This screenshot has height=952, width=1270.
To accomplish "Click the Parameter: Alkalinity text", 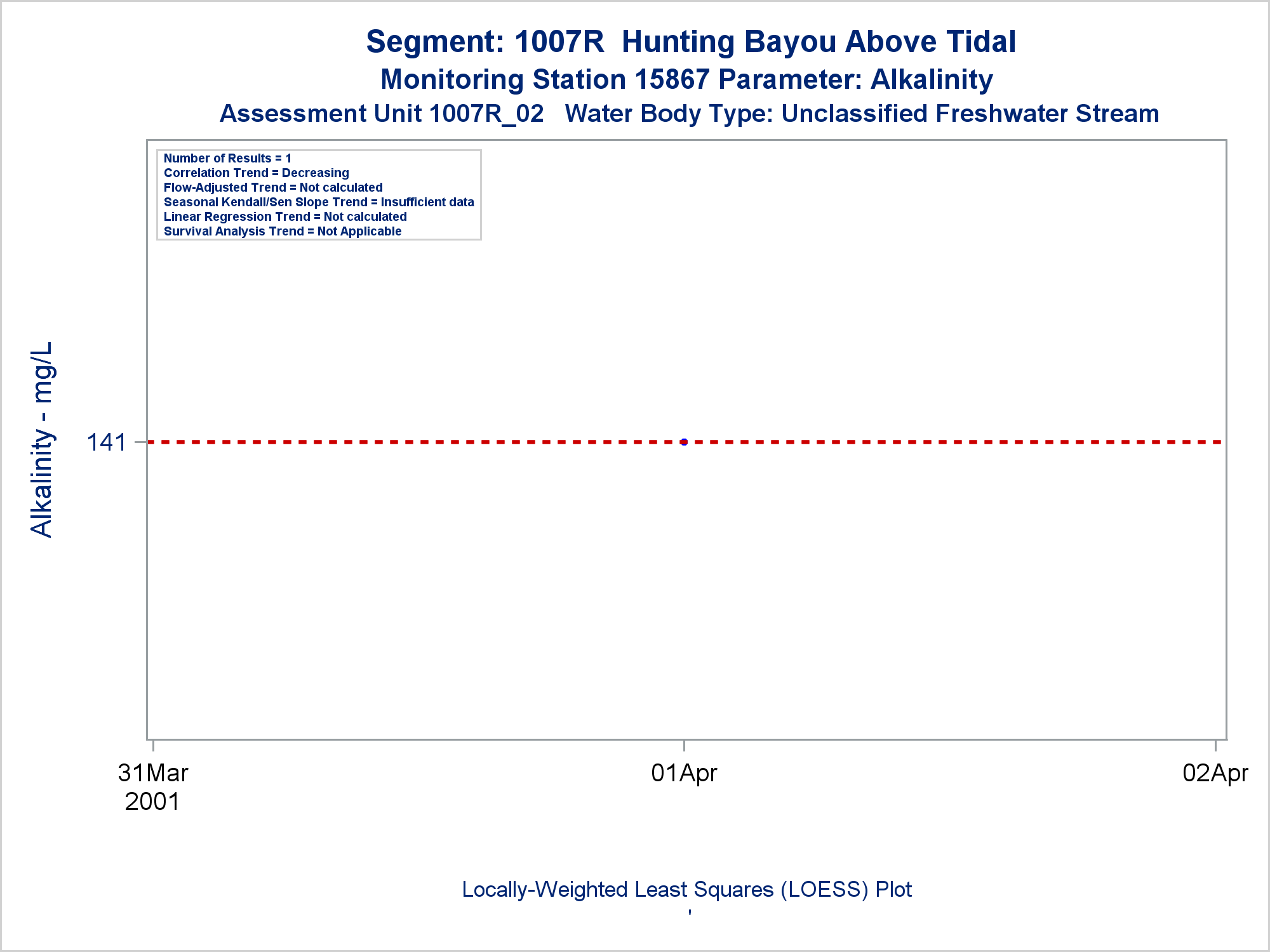I will (x=856, y=79).
